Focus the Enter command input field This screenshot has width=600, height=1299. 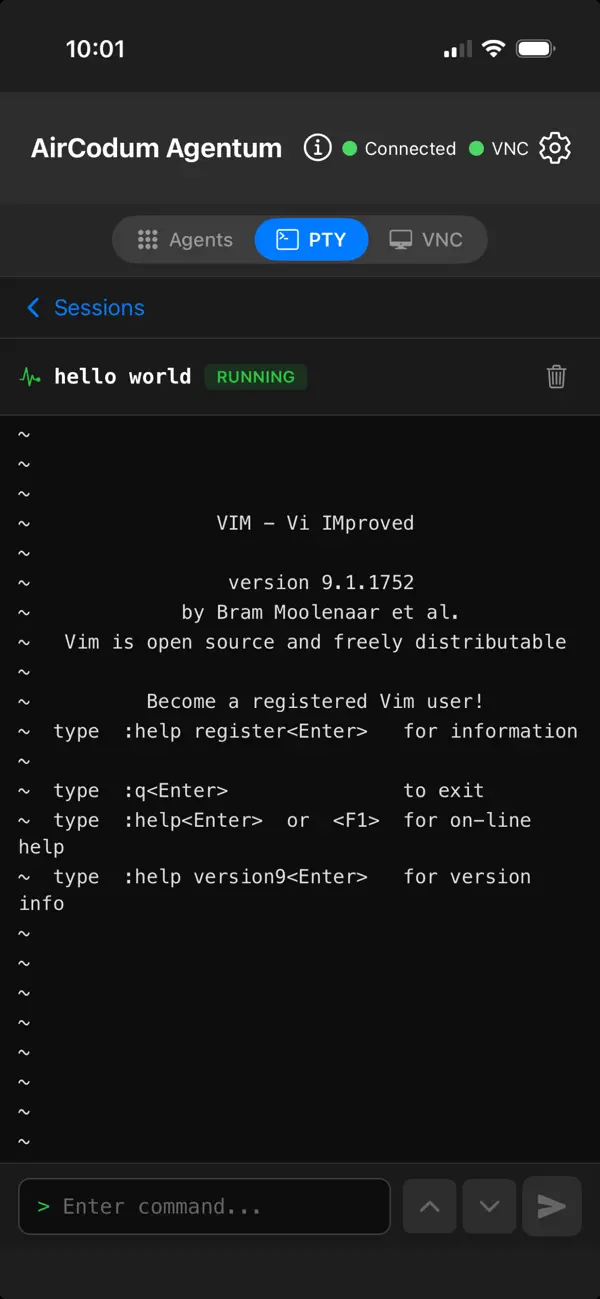click(204, 1206)
